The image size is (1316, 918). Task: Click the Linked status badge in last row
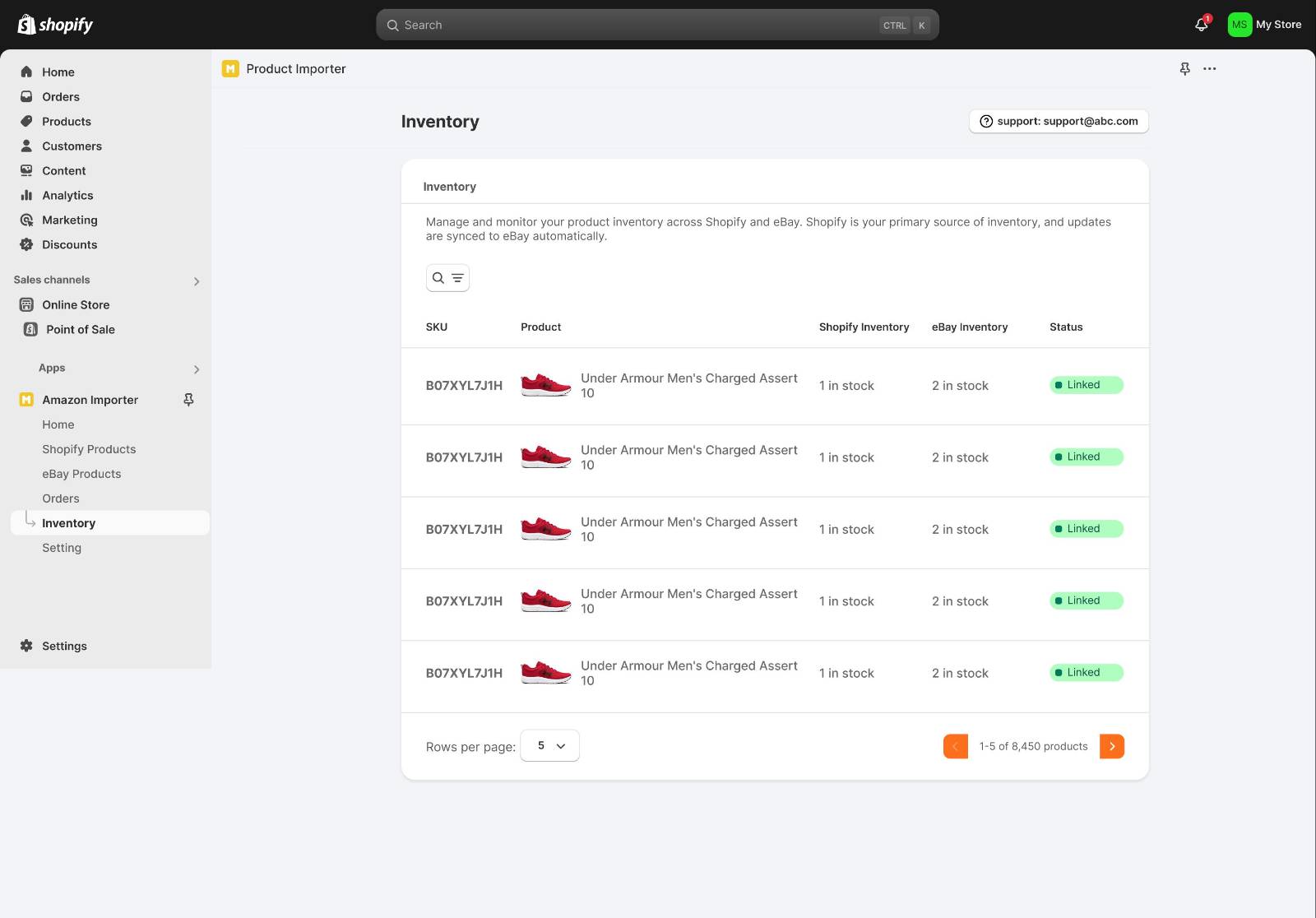click(x=1086, y=673)
